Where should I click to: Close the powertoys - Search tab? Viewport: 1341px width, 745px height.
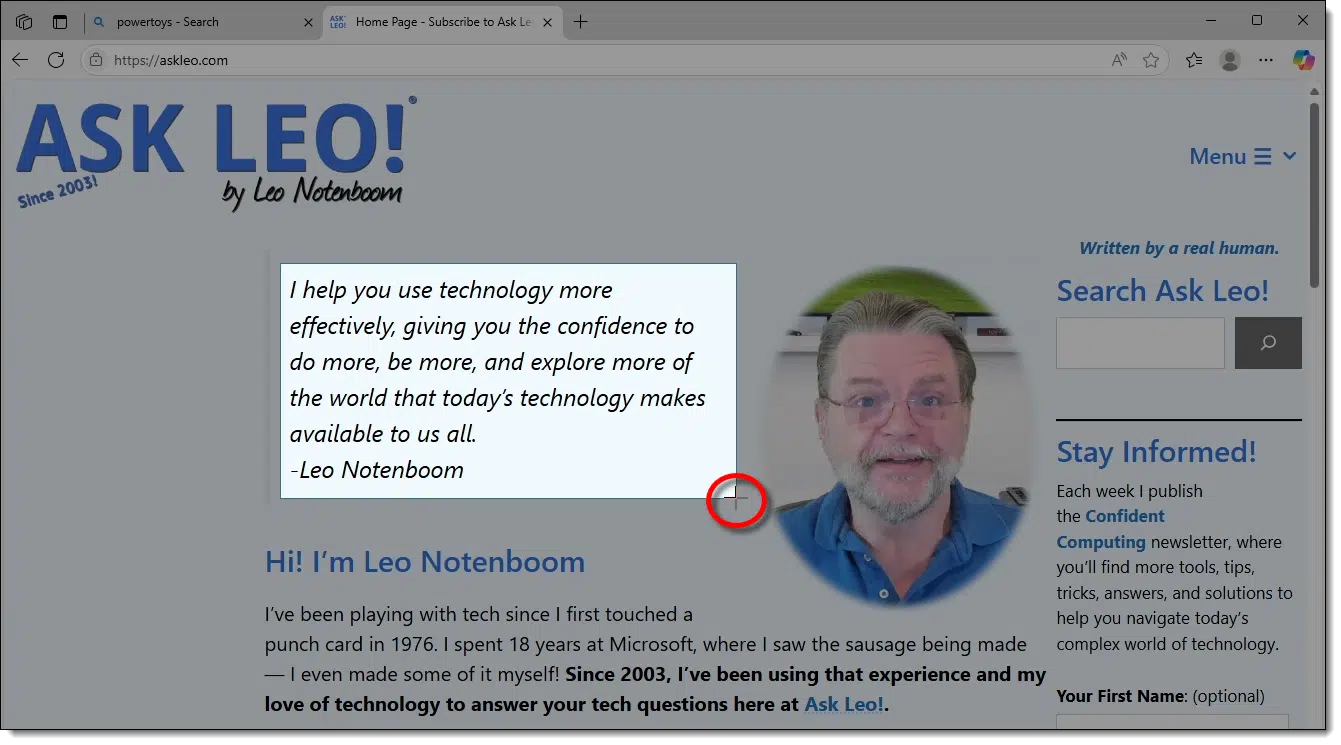pos(308,22)
